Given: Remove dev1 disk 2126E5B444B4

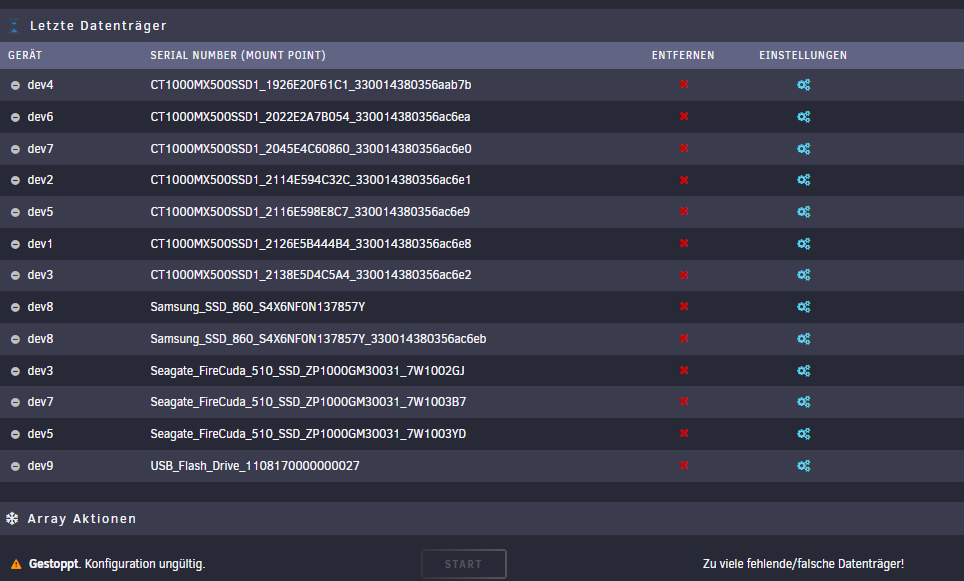Looking at the screenshot, I should 684,244.
